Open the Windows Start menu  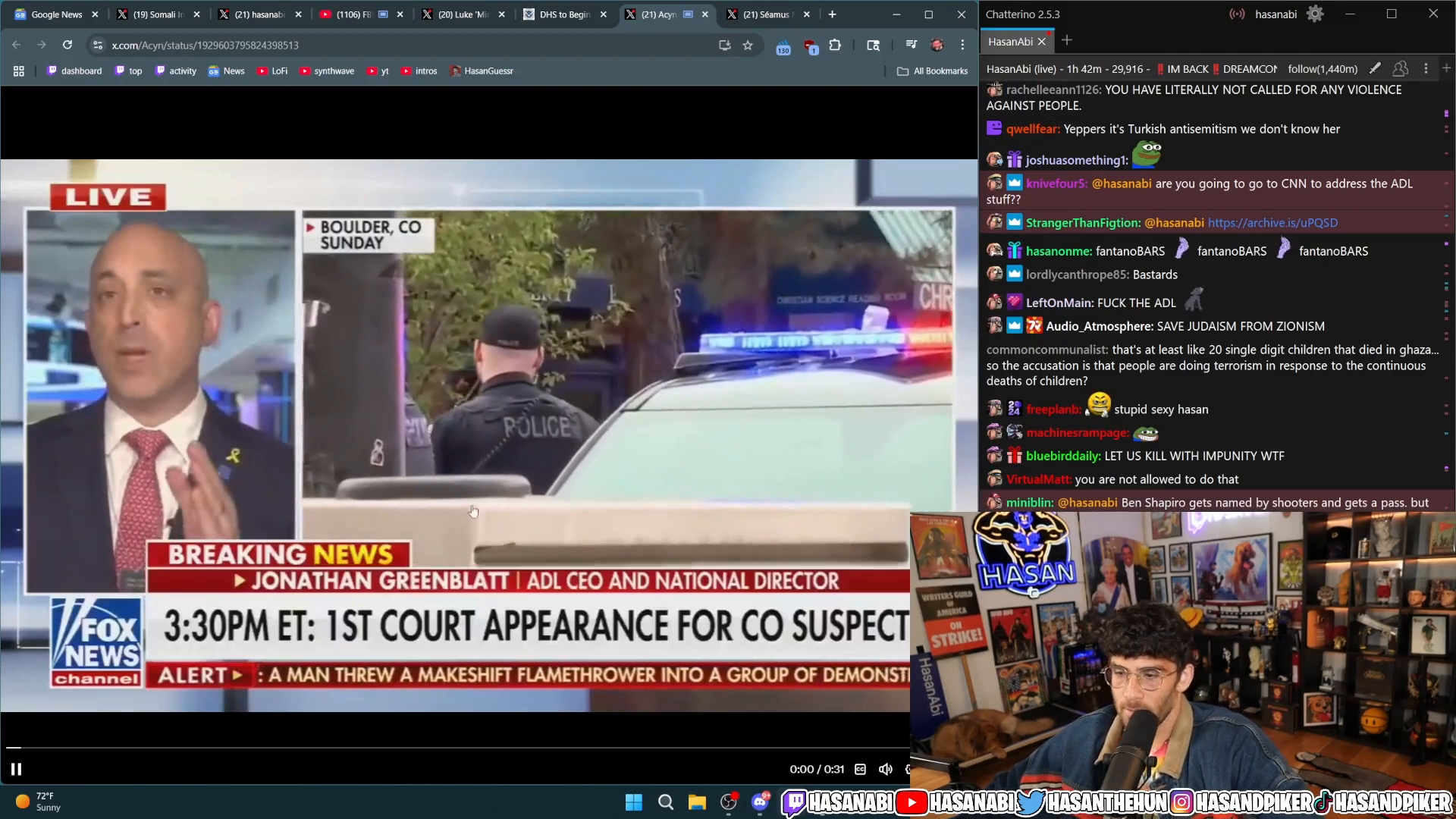(x=634, y=802)
